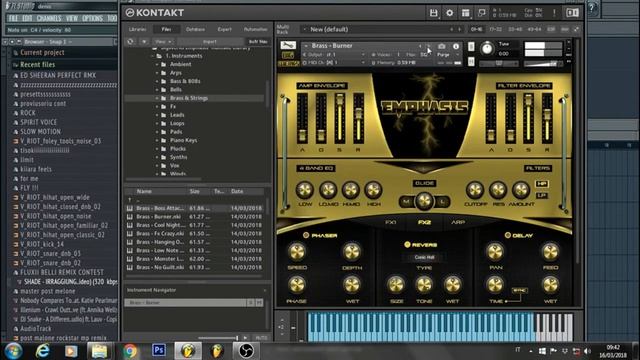640x360 pixels.
Task: Toggle the M glide mode button
Action: (x=406, y=201)
